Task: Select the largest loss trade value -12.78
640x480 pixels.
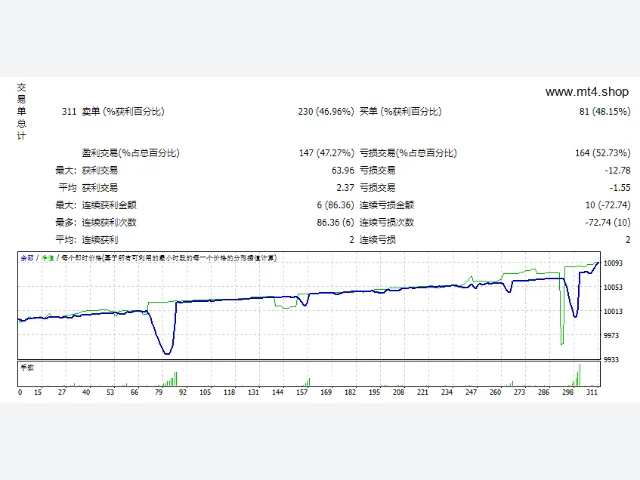Action: tap(618, 171)
